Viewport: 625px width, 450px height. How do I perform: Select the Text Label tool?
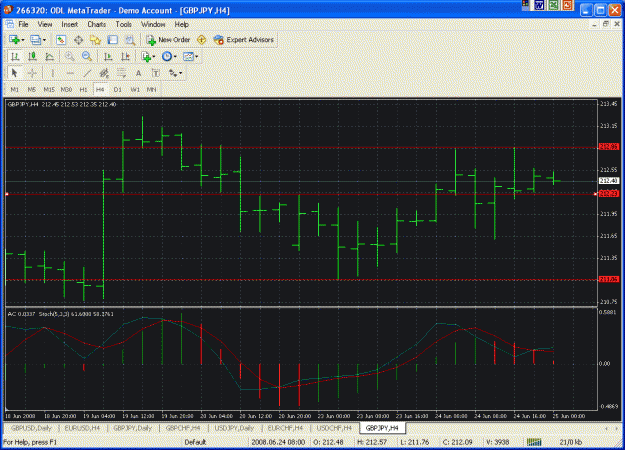coord(156,73)
